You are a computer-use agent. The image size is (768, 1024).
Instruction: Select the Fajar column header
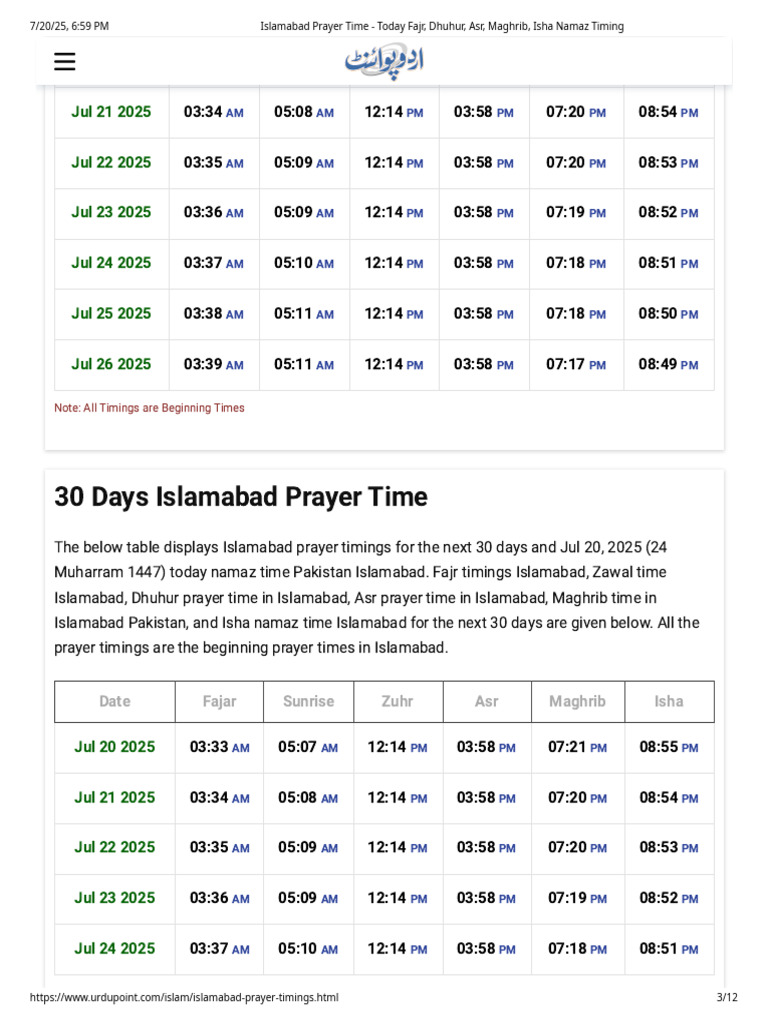[219, 702]
